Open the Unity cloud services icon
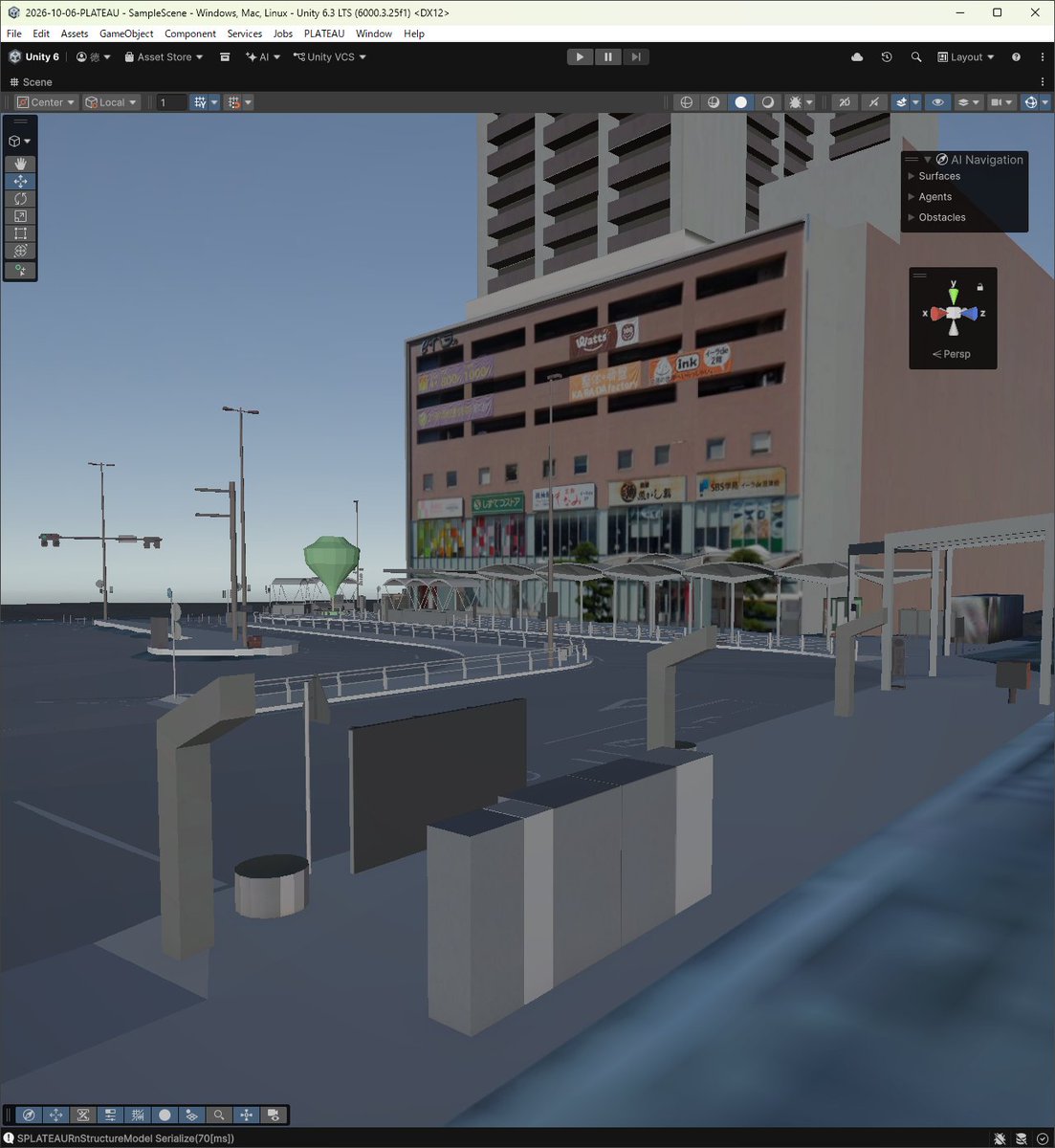1055x1148 pixels. tap(857, 57)
